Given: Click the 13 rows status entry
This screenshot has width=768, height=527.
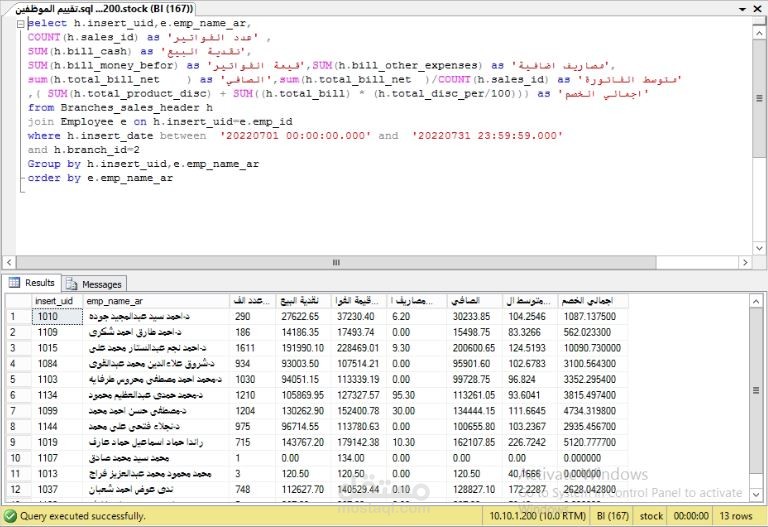Looking at the screenshot, I should click(735, 516).
